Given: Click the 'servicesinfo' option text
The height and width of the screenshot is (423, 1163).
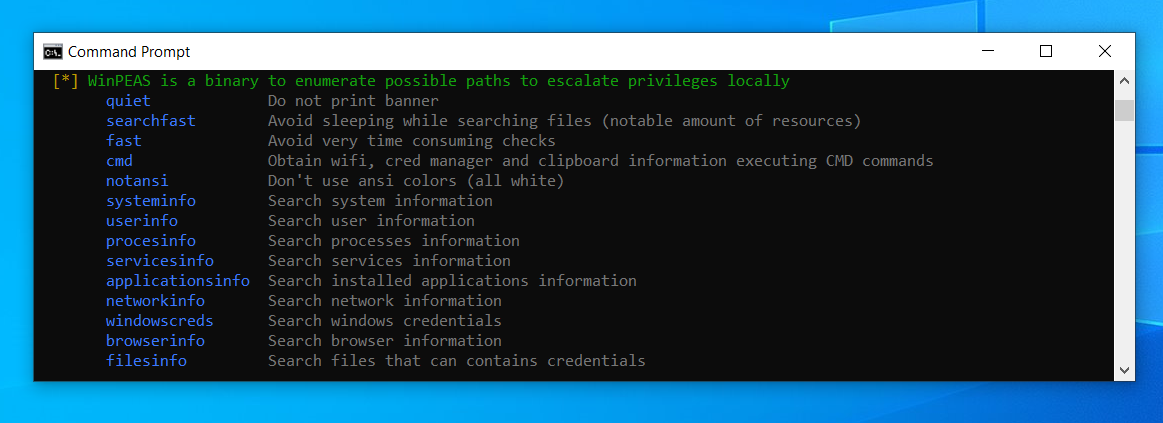Looking at the screenshot, I should tap(159, 260).
